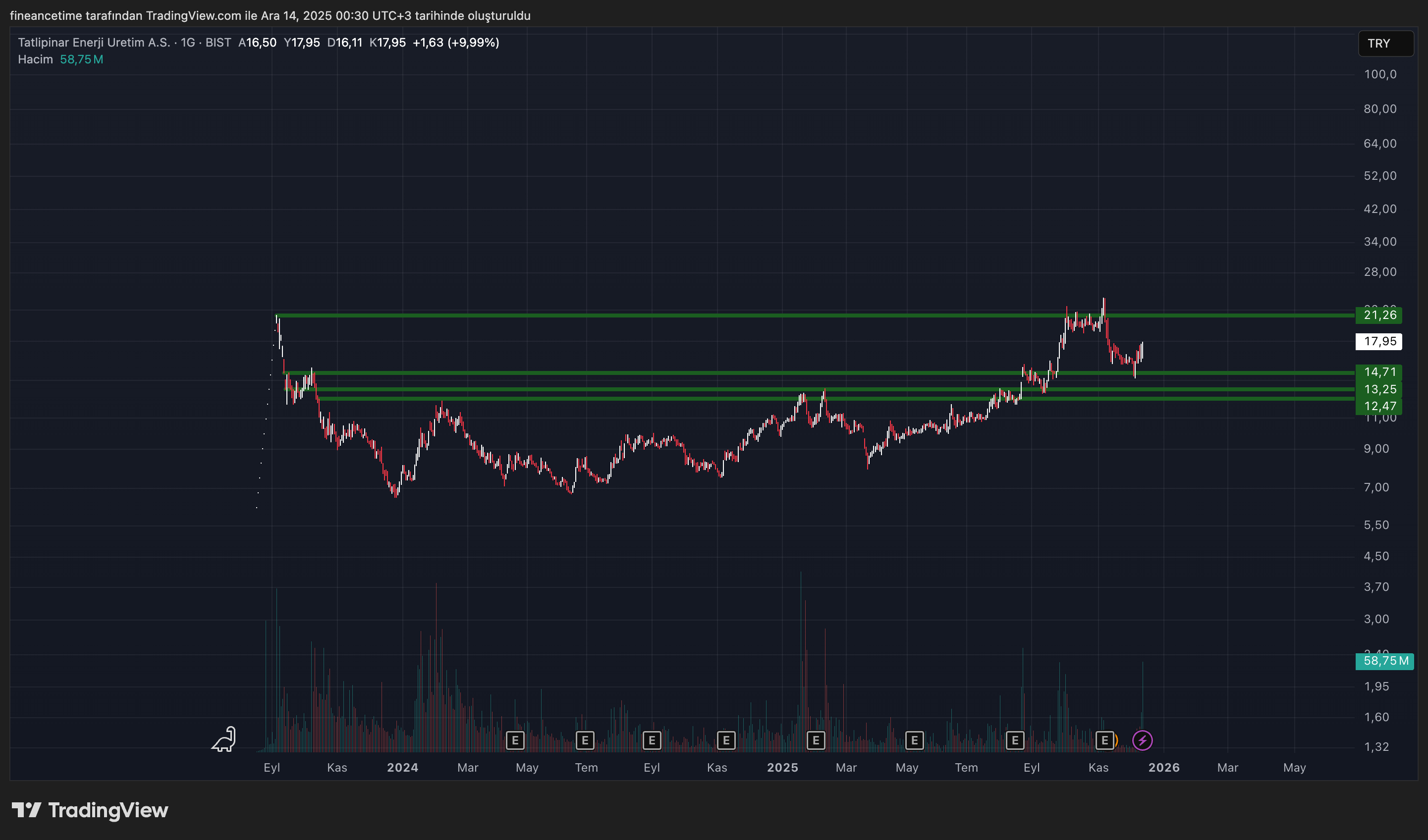Open earnings marker just after 2025 label
The height and width of the screenshot is (840, 1428).
click(816, 740)
